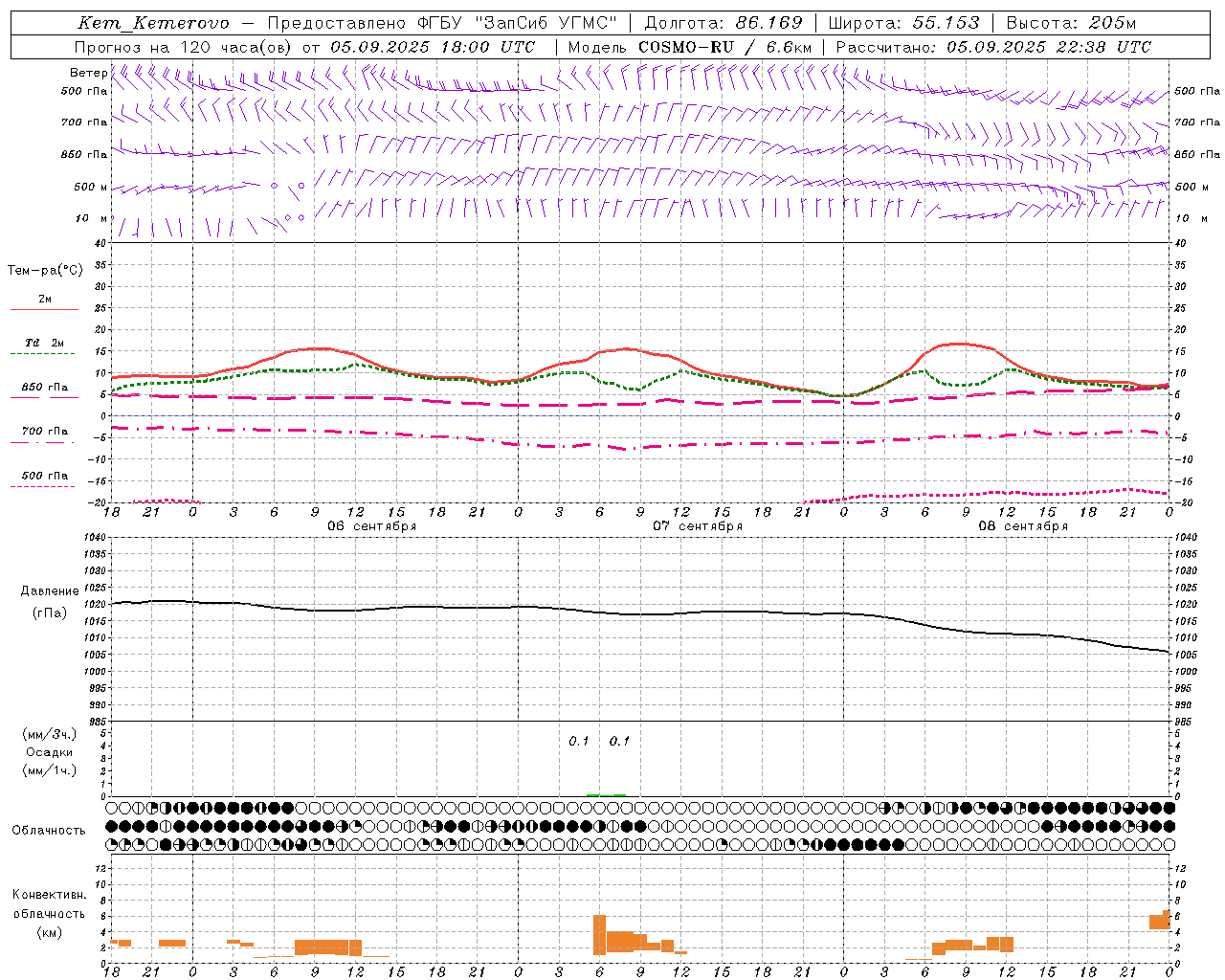Click the Рассчитано: 05.09.2025 22:38 UTC timestamp
The height and width of the screenshot is (980, 1225).
tap(993, 47)
